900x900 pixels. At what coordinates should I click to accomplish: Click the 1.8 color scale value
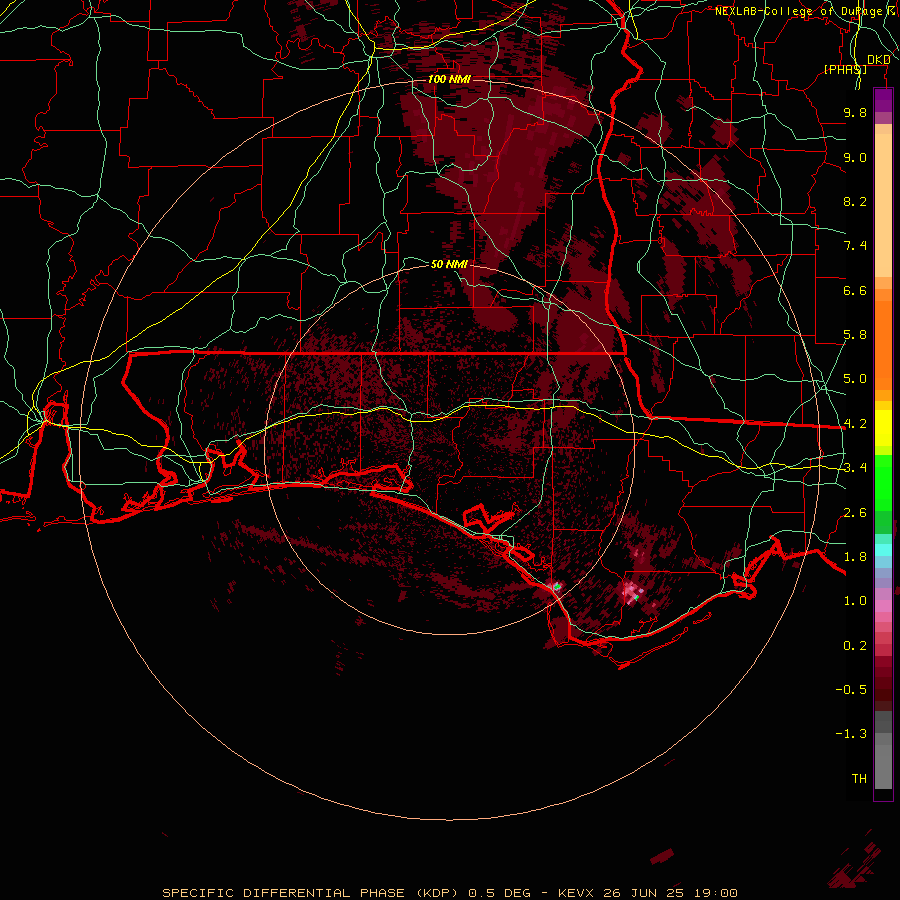855,557
